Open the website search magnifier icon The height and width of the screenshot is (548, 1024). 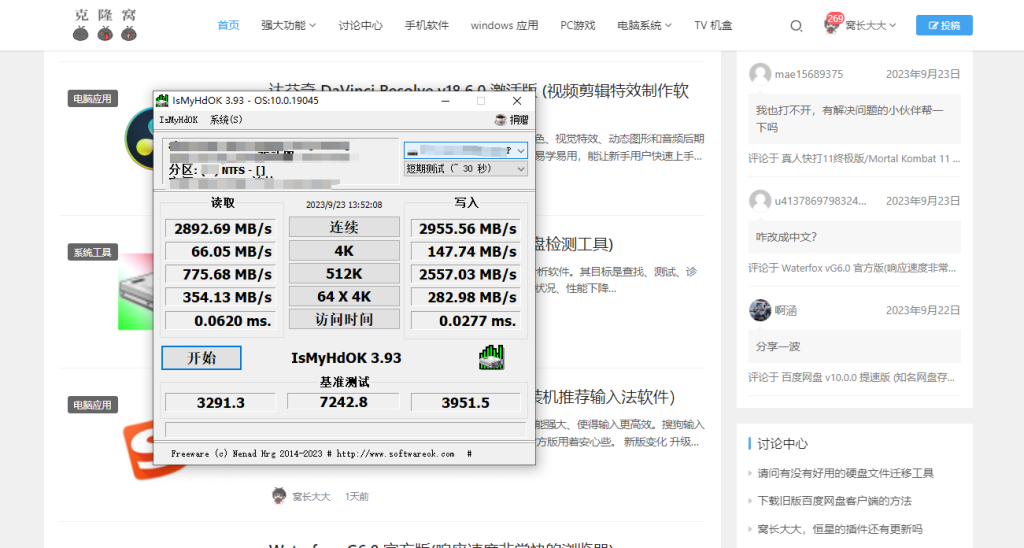click(796, 25)
